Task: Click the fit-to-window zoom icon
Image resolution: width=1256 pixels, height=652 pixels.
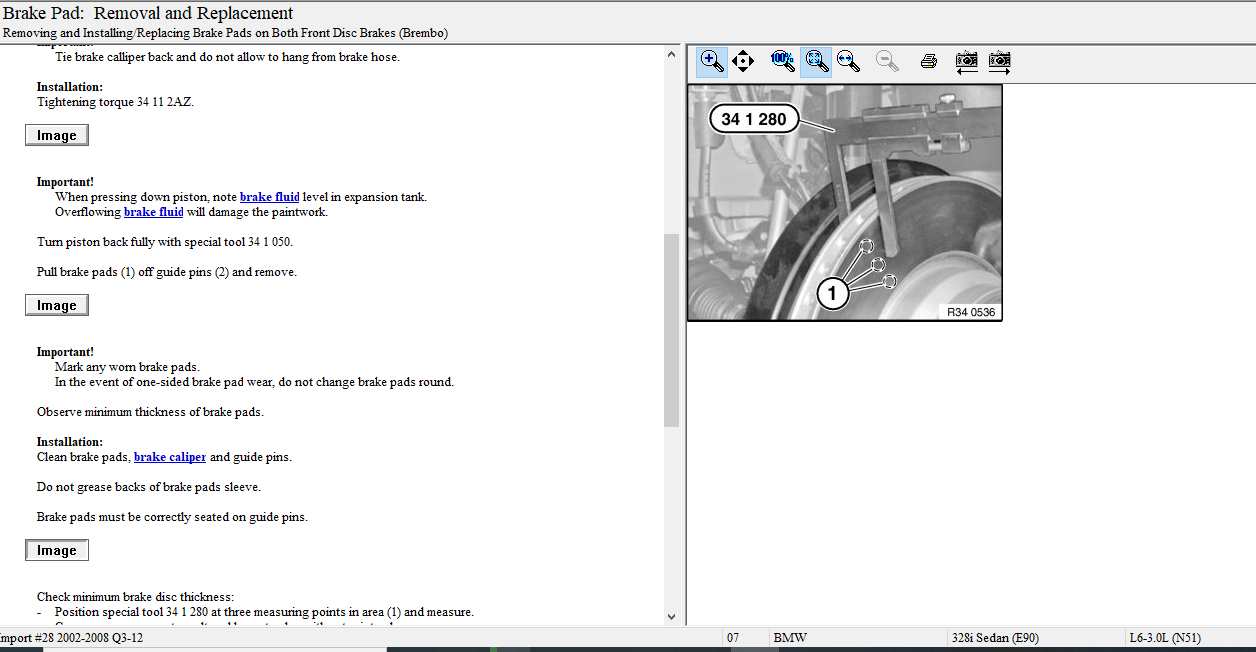Action: 816,61
